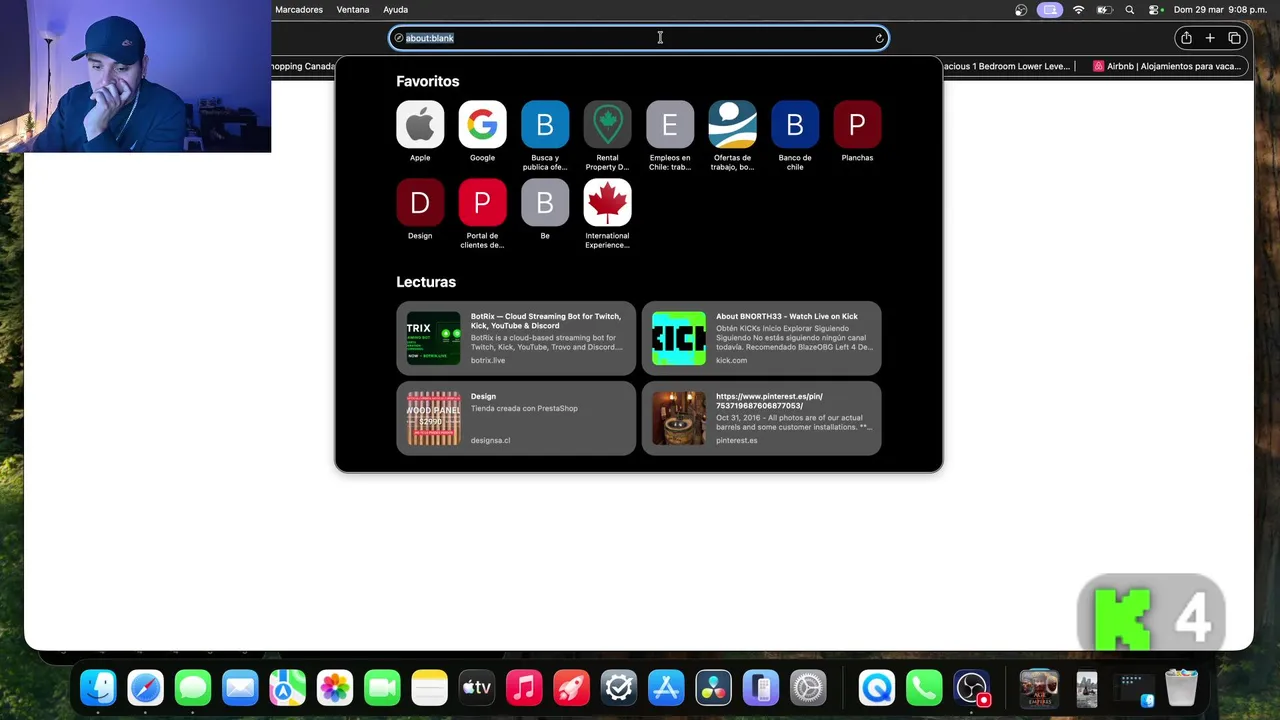Open Apple TV from the Dock
The image size is (1280, 720).
(477, 688)
